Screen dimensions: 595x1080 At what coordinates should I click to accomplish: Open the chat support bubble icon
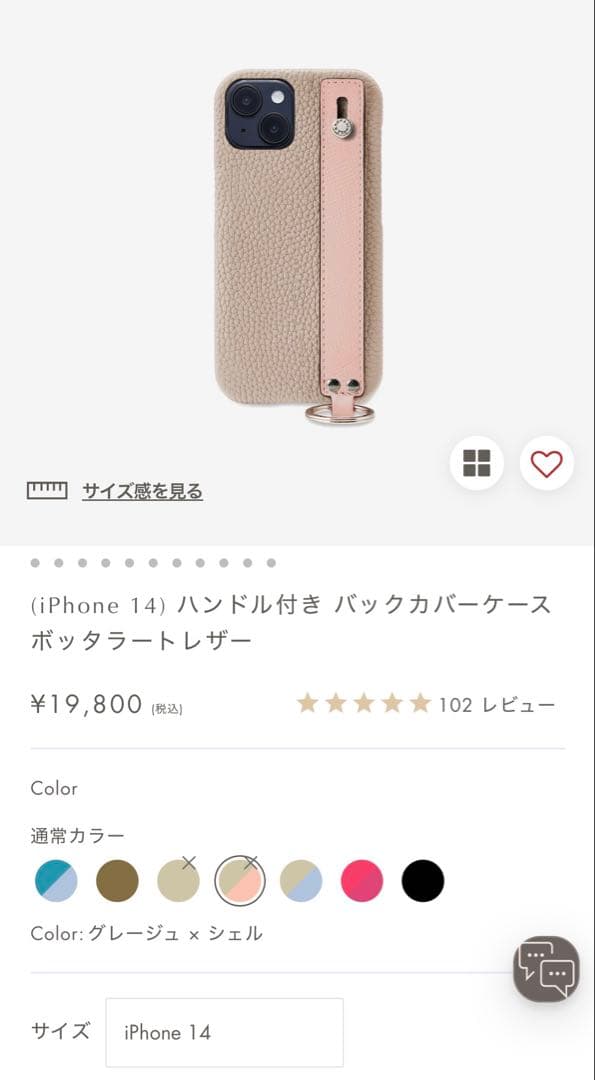coord(546,969)
